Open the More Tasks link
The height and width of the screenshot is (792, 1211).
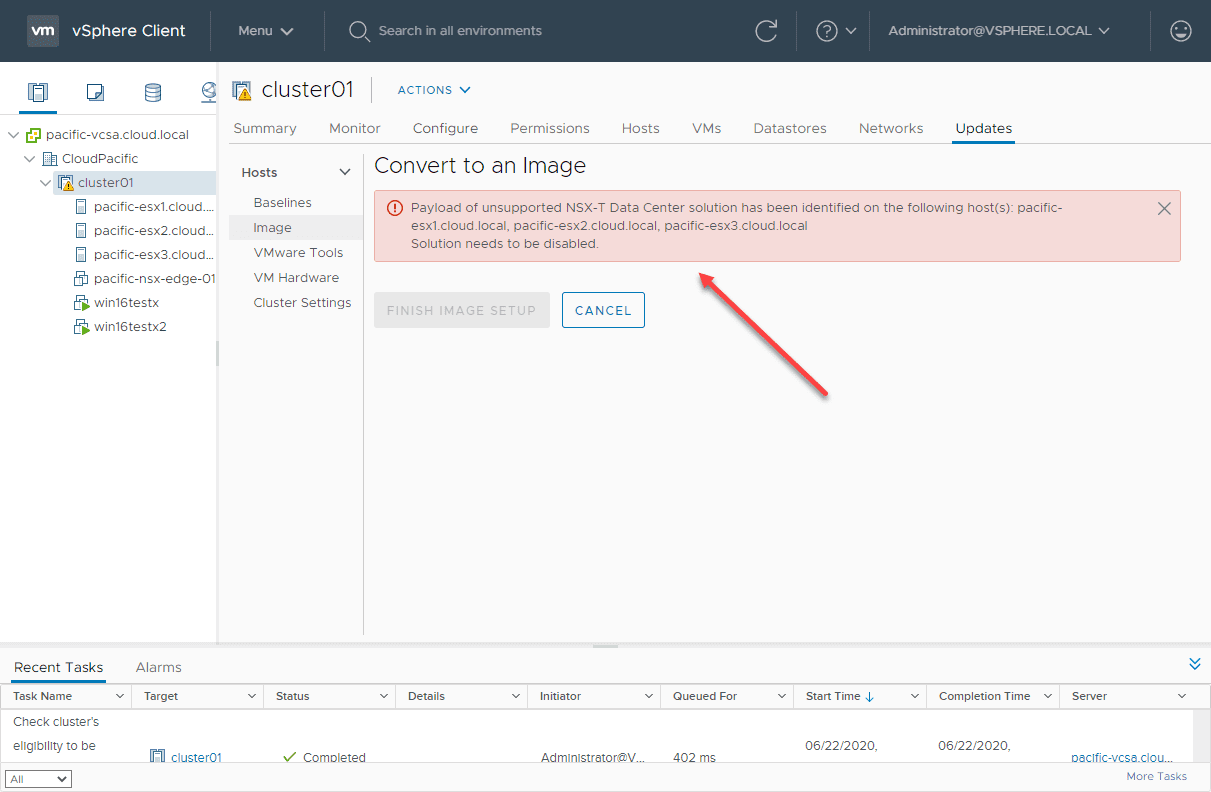coord(1157,777)
